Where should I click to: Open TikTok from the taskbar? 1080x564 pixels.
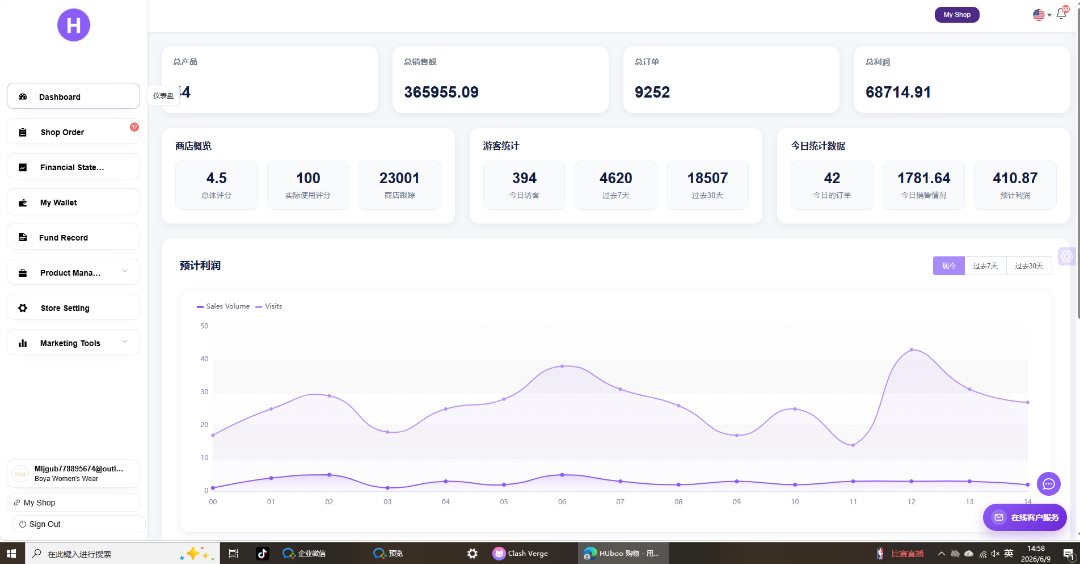tap(262, 553)
